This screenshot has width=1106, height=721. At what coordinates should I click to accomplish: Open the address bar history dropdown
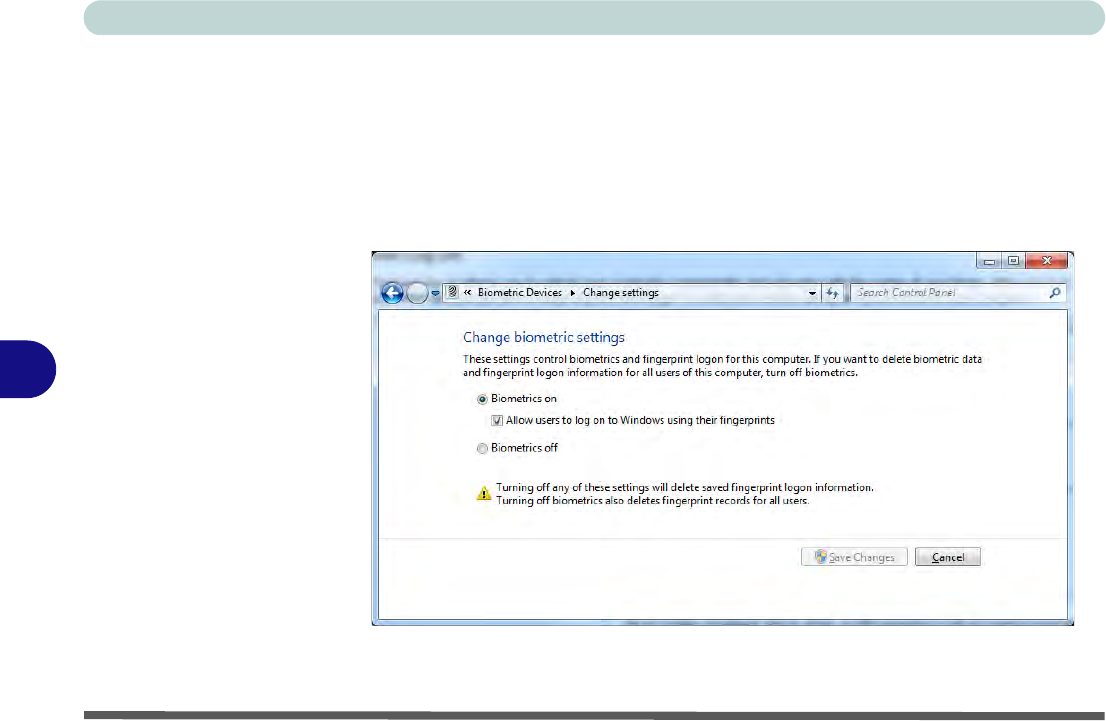click(812, 293)
